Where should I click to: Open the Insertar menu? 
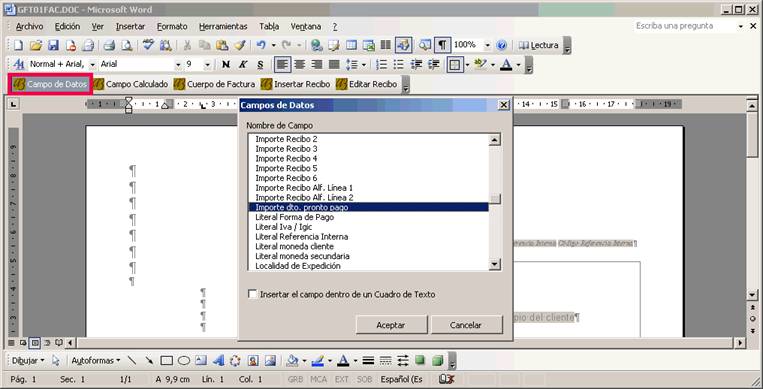[x=130, y=26]
